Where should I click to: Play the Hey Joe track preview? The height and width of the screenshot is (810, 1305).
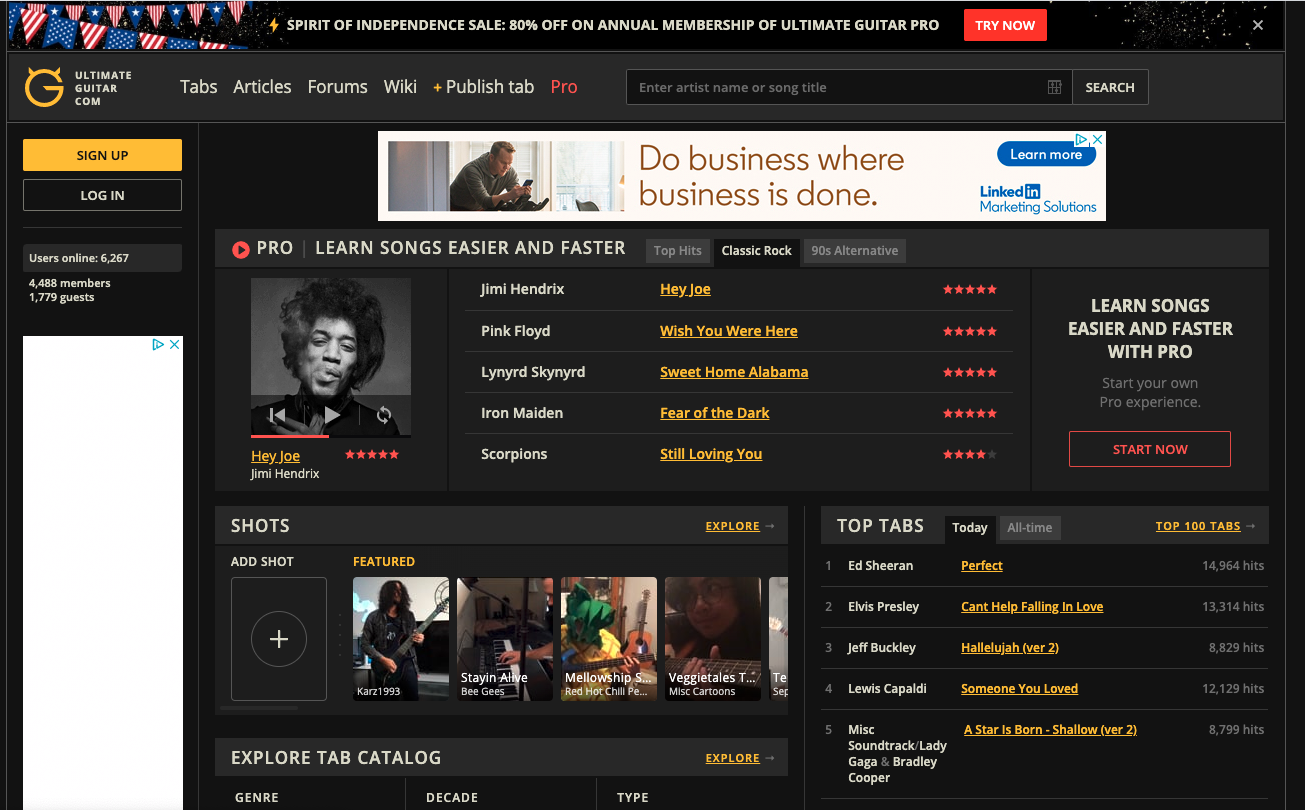(332, 415)
